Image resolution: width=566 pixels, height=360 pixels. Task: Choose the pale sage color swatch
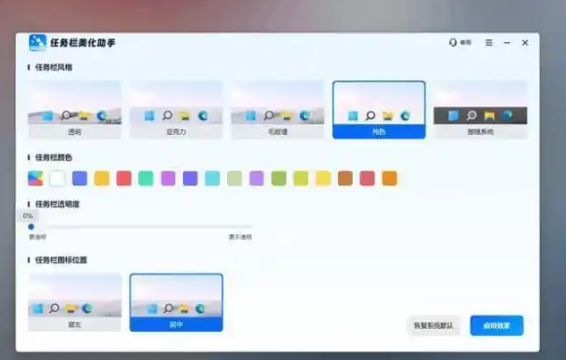(235, 178)
